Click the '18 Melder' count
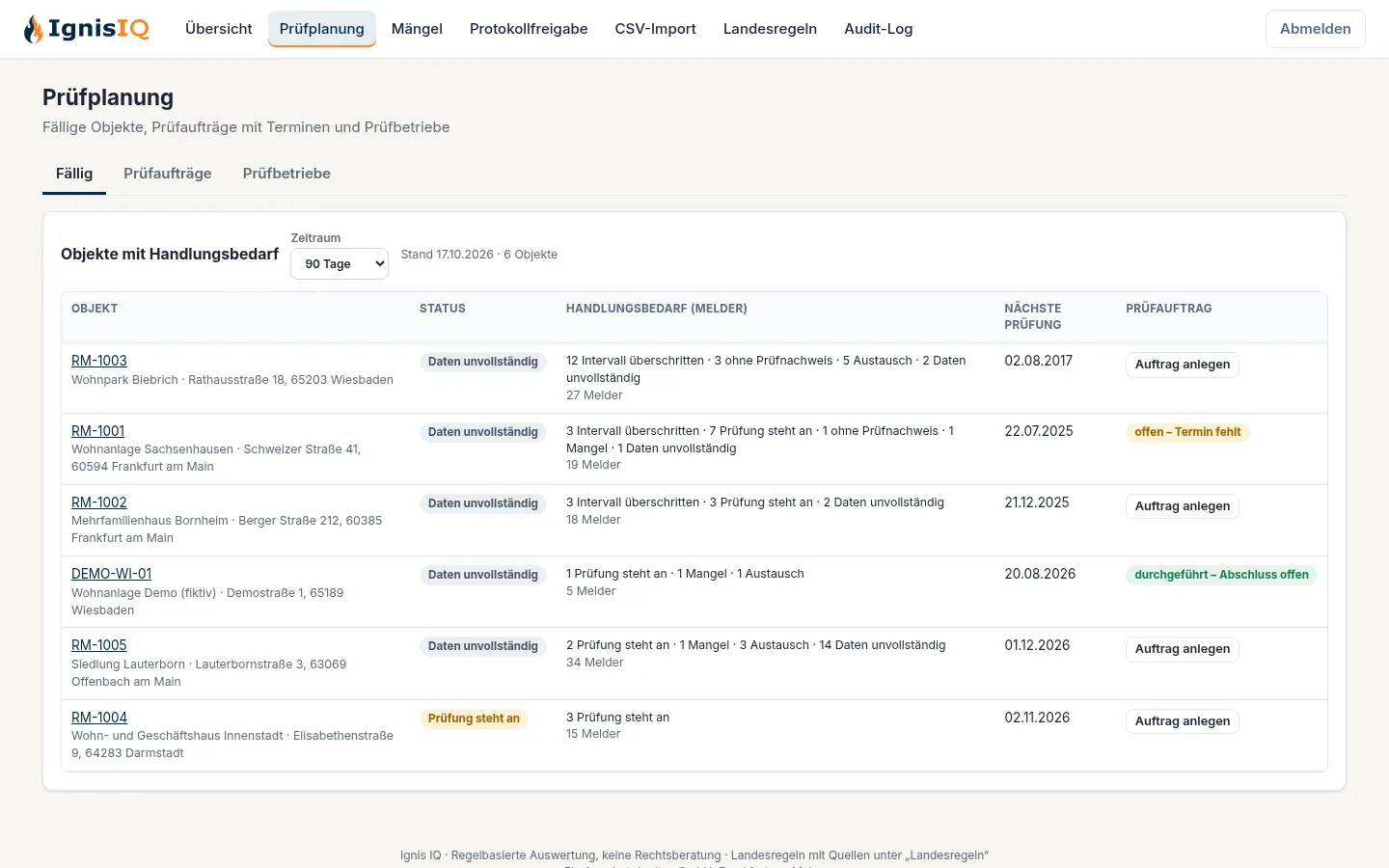Screen dimensions: 1389x868 [x=593, y=520]
